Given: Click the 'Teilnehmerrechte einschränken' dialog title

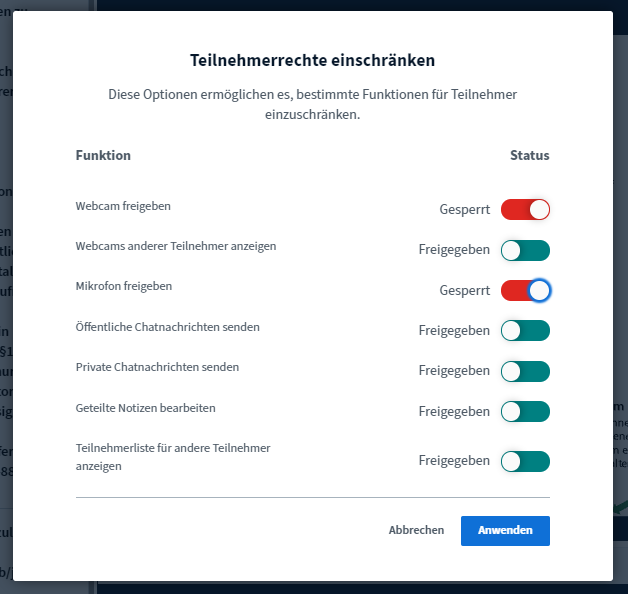Looking at the screenshot, I should tap(312, 60).
